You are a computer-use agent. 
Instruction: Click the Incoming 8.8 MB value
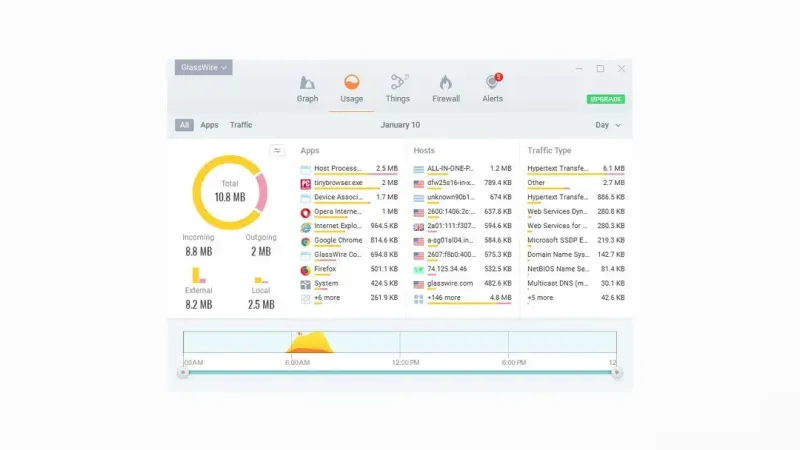coord(198,252)
